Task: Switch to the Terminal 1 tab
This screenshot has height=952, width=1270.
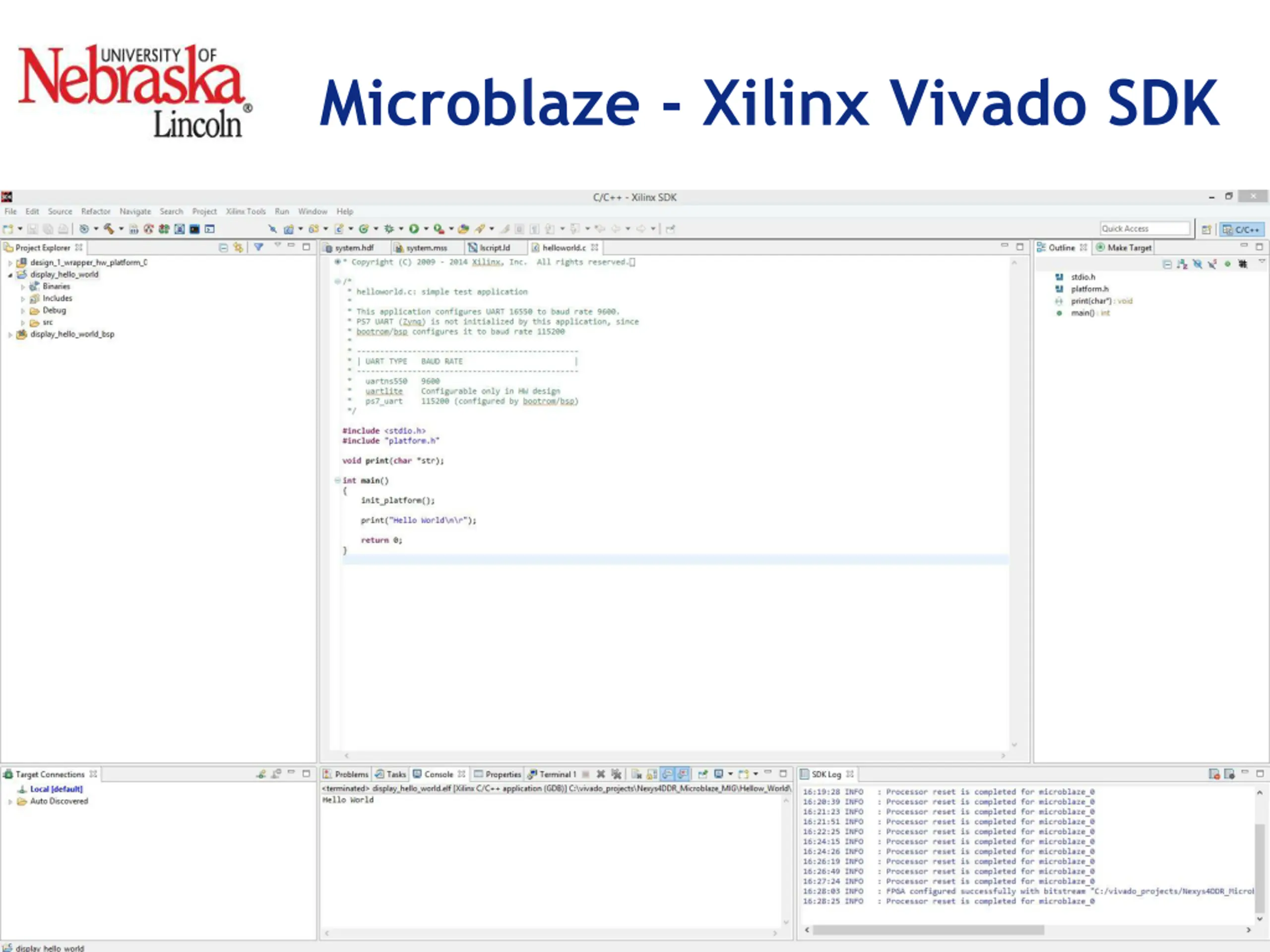Action: pos(552,774)
